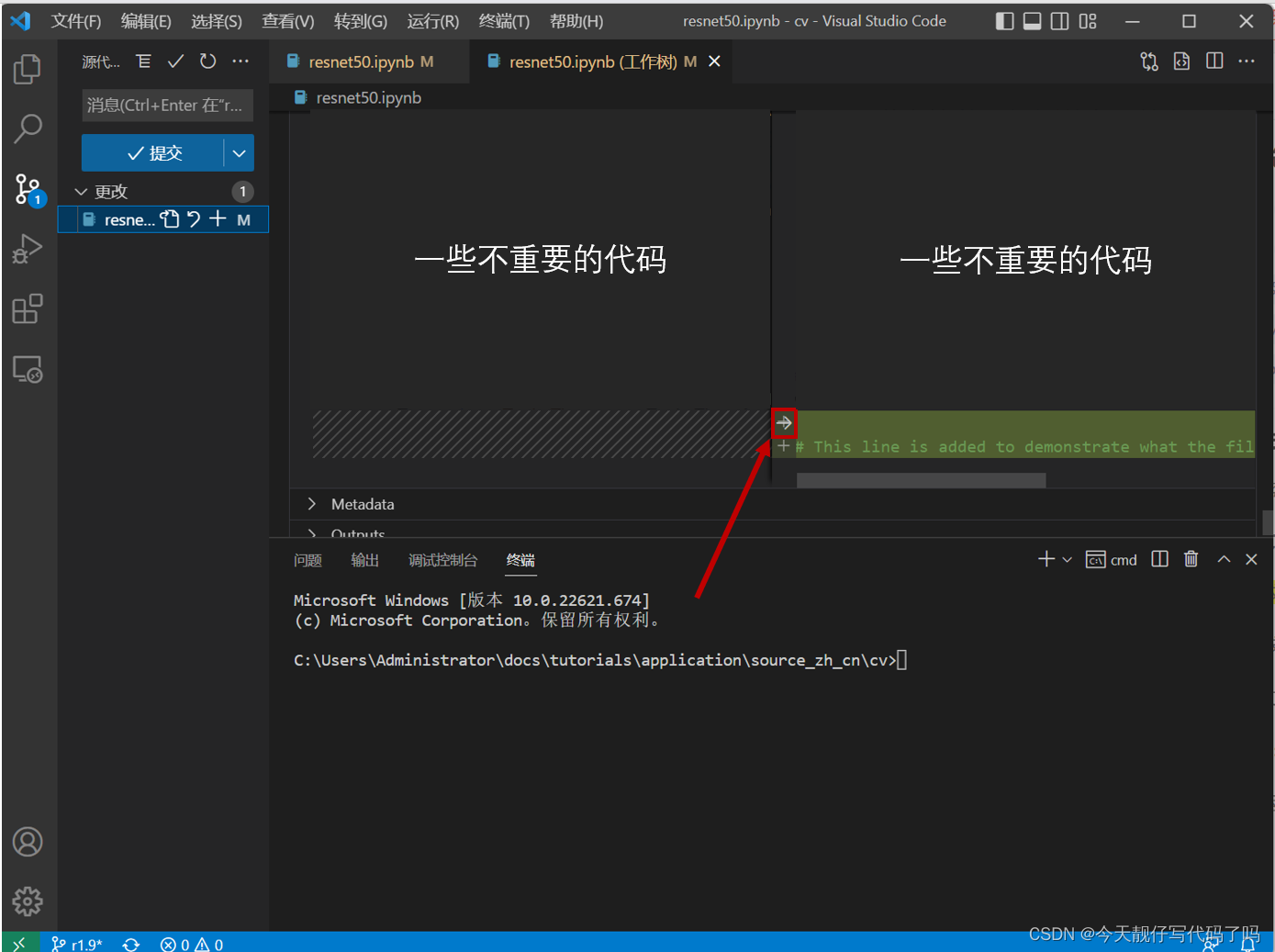
Task: Split the editor to the right
Action: pos(1214,62)
